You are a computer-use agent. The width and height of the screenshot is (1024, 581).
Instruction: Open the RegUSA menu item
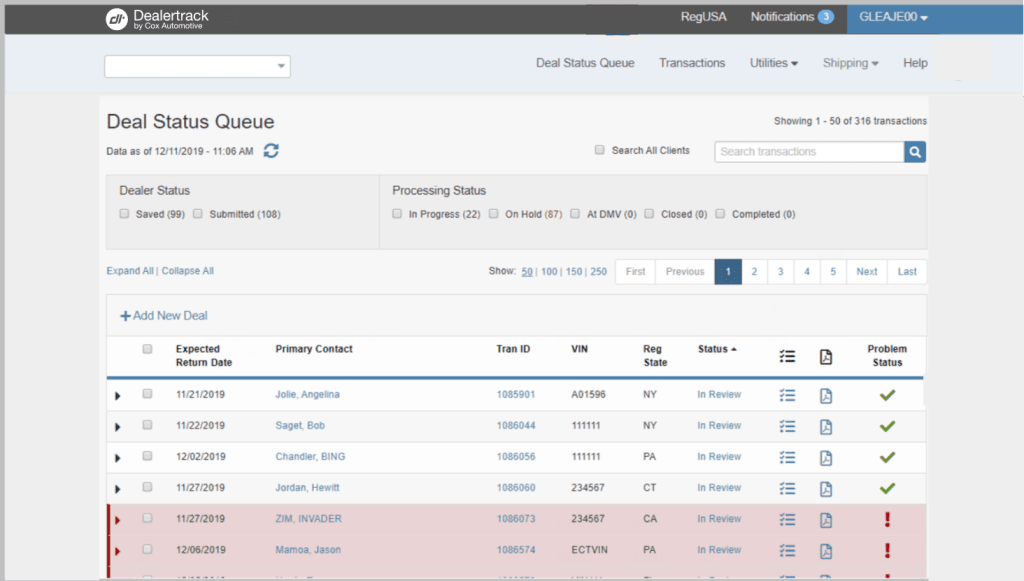(703, 17)
